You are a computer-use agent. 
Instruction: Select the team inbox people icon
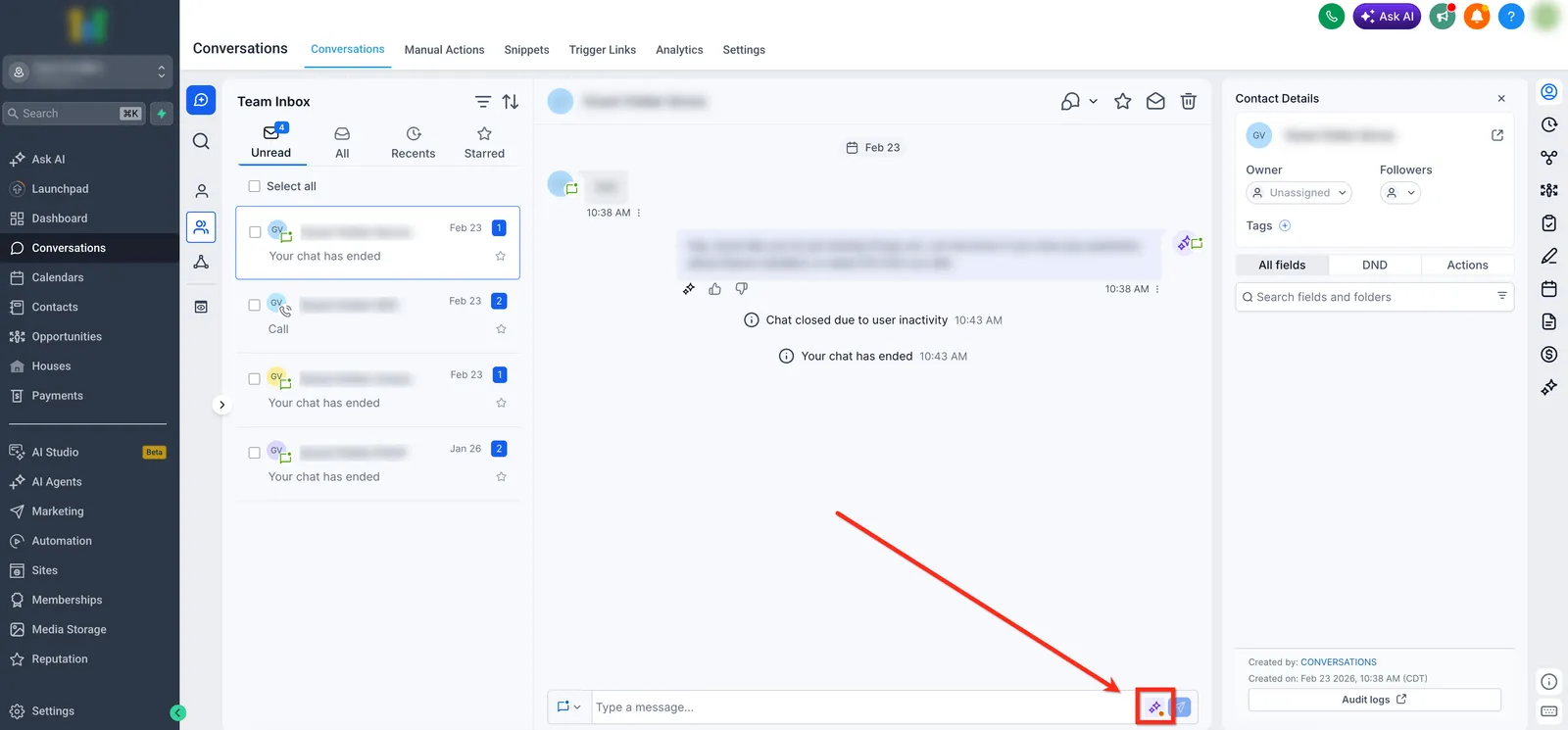[x=201, y=227]
